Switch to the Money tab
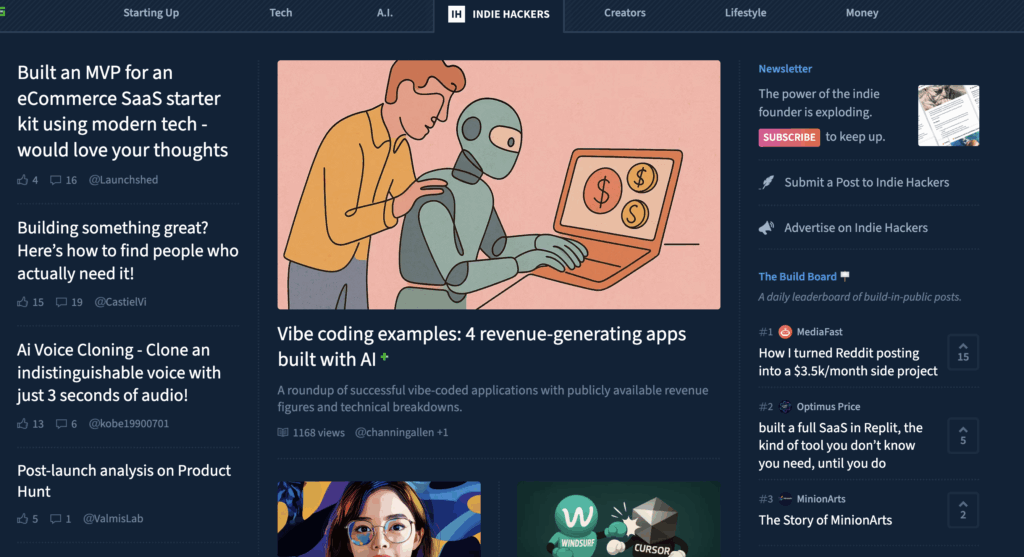Screen dimensions: 1024x557 click(861, 12)
